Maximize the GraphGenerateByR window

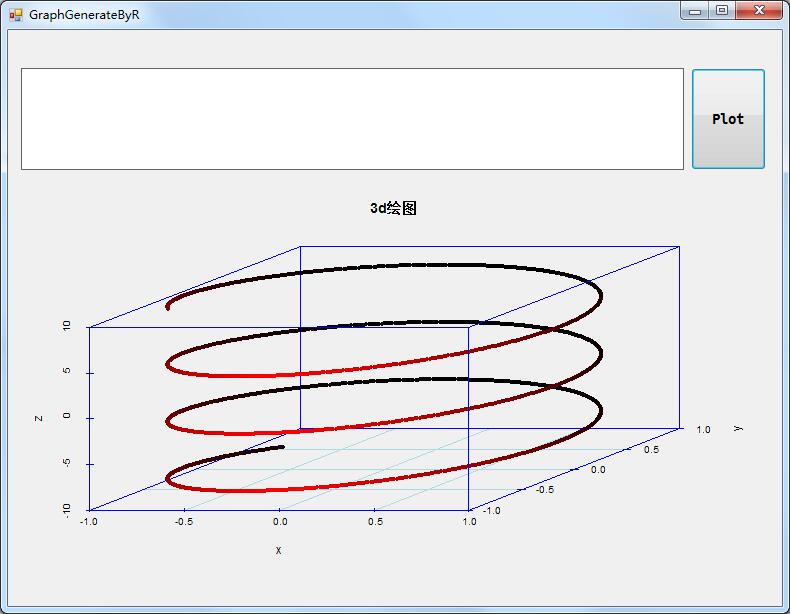pyautogui.click(x=722, y=11)
